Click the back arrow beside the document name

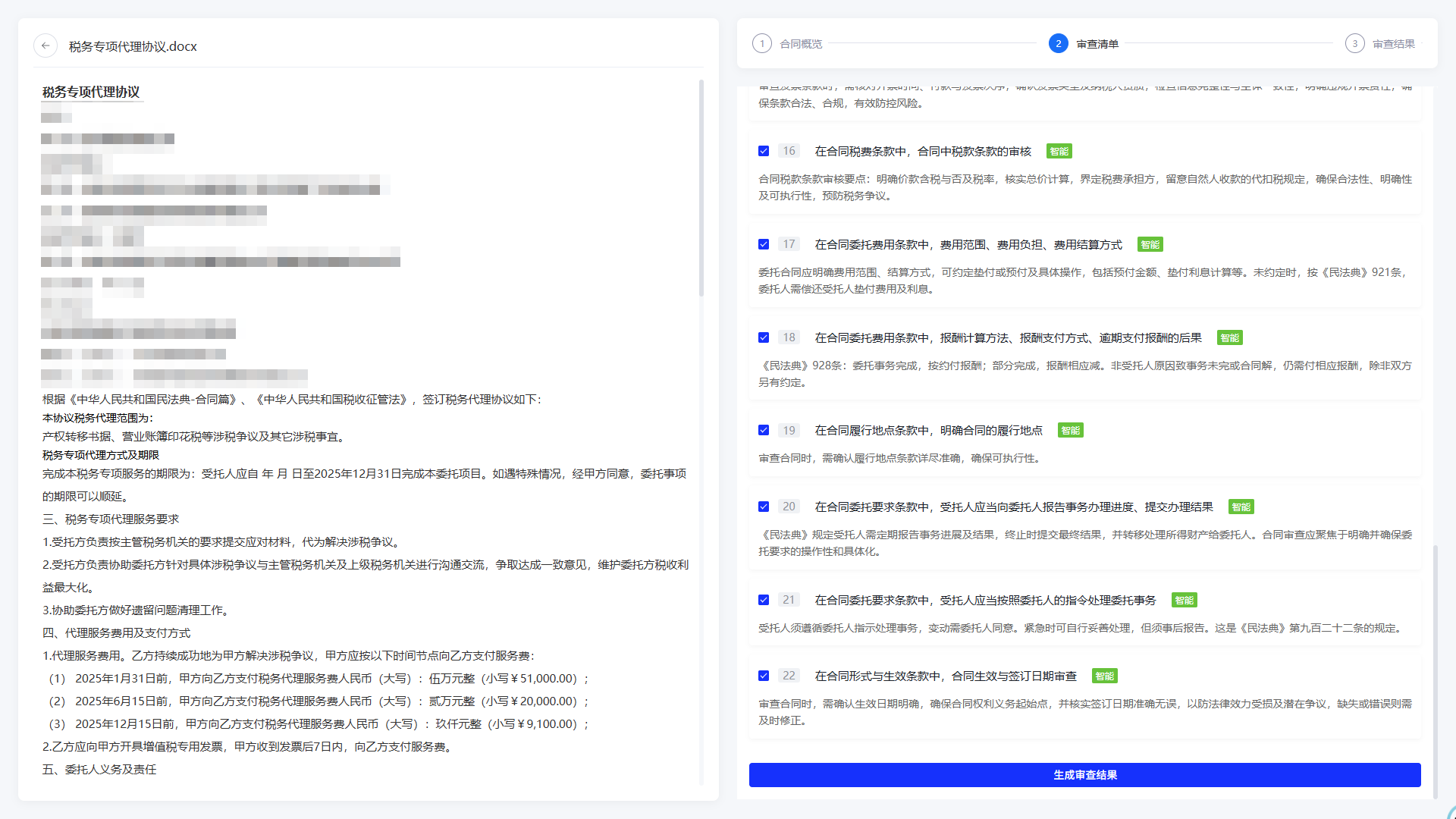45,45
